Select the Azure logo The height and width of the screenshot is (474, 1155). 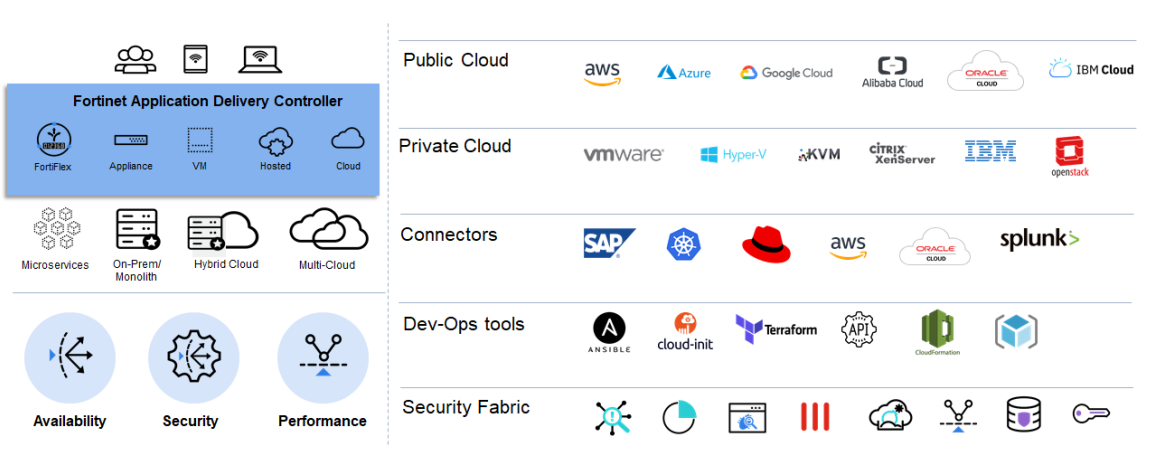pyautogui.click(x=684, y=72)
